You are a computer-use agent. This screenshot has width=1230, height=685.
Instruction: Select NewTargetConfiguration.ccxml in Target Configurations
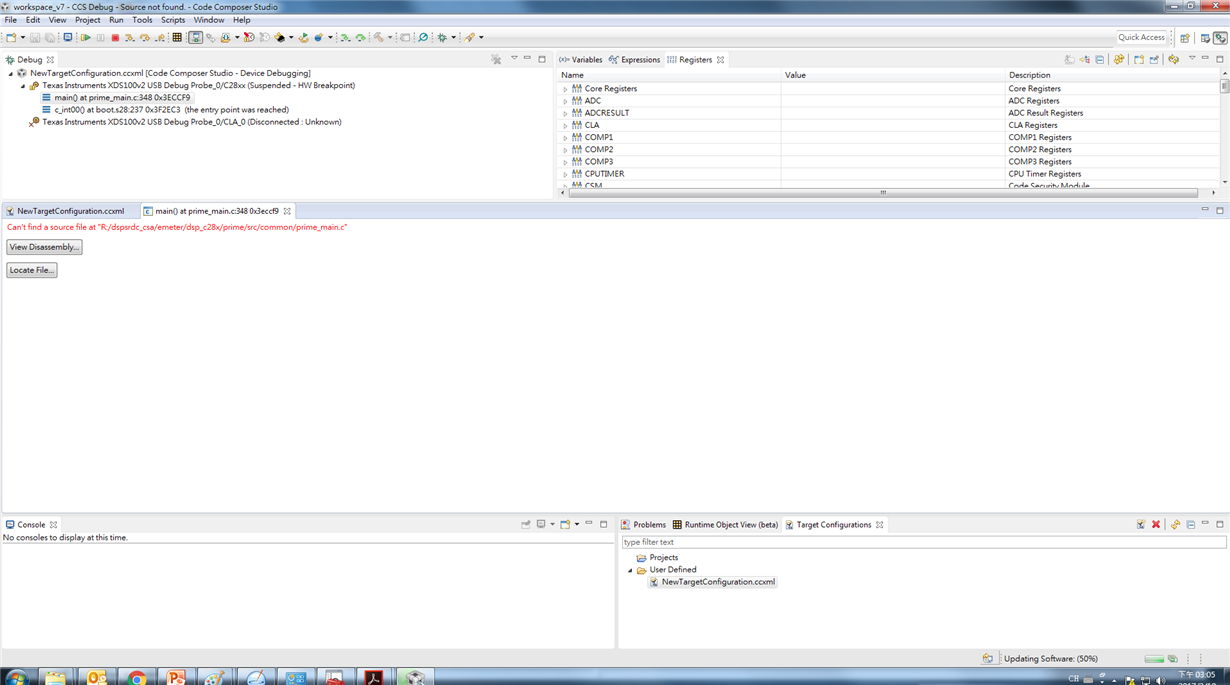point(711,582)
